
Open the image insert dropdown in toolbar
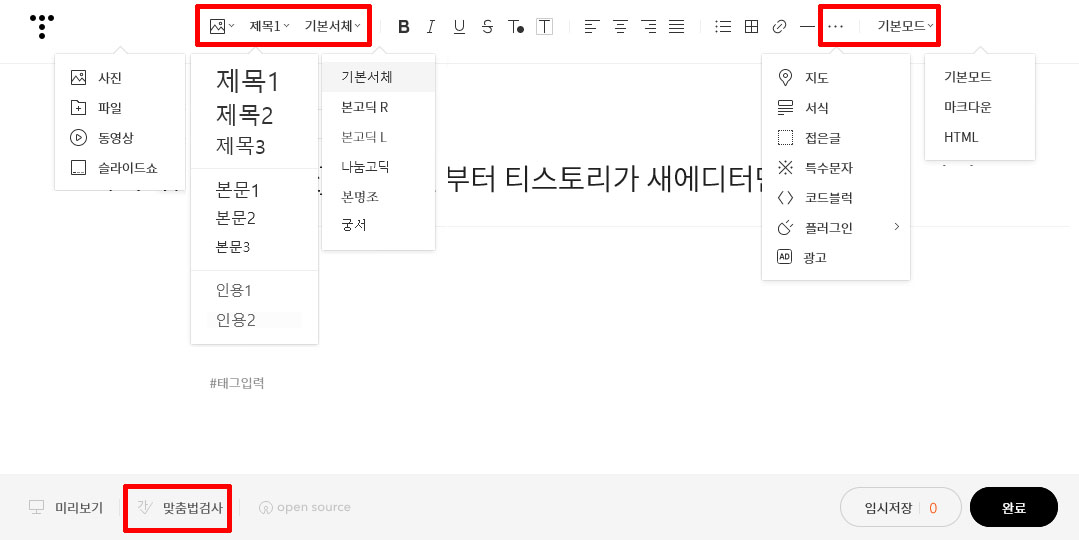click(222, 26)
